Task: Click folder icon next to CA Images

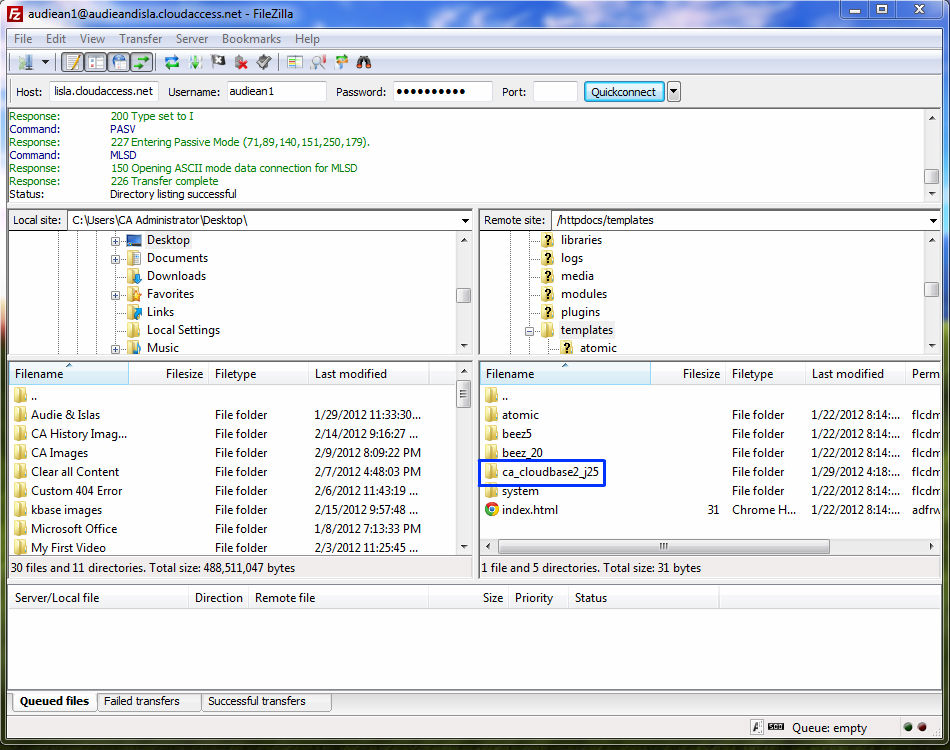Action: coord(21,453)
